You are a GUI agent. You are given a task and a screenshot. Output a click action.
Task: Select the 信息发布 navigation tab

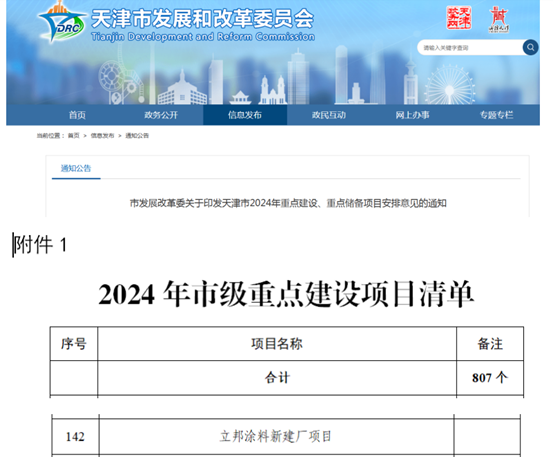pos(245,115)
